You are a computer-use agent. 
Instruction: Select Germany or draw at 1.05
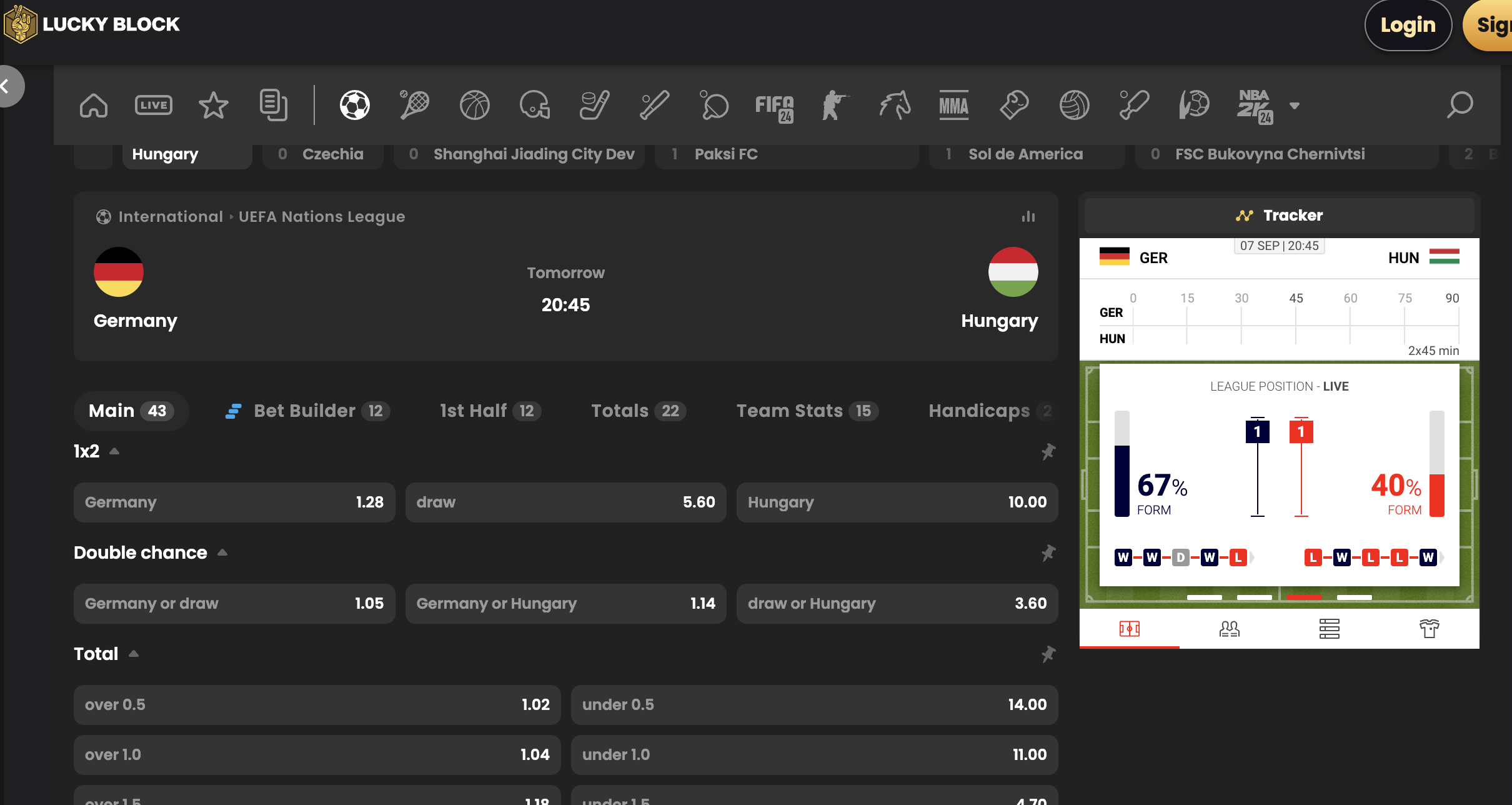pyautogui.click(x=234, y=603)
